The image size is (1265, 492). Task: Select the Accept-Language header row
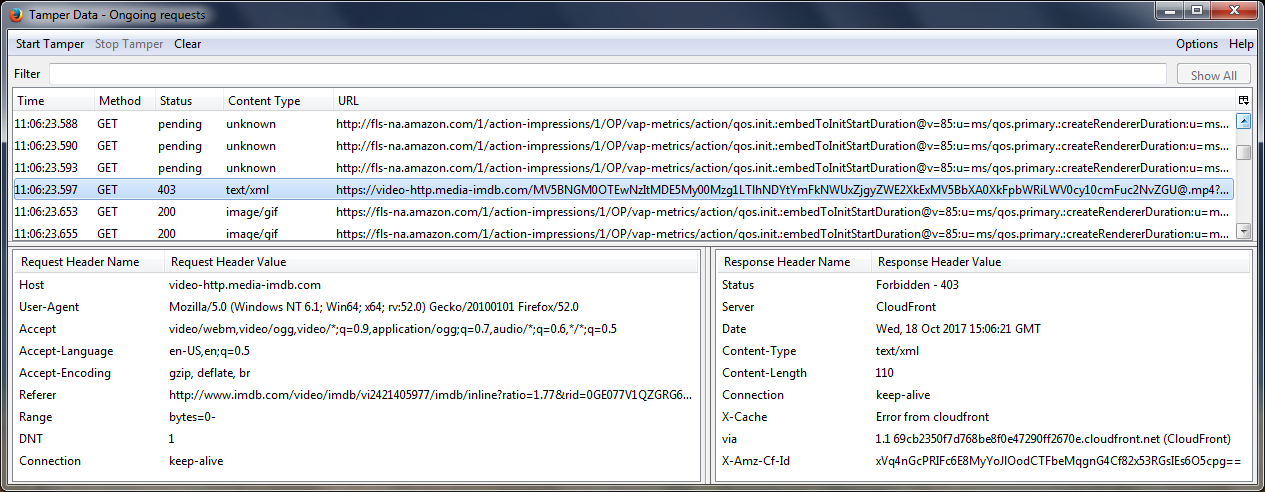(355, 351)
